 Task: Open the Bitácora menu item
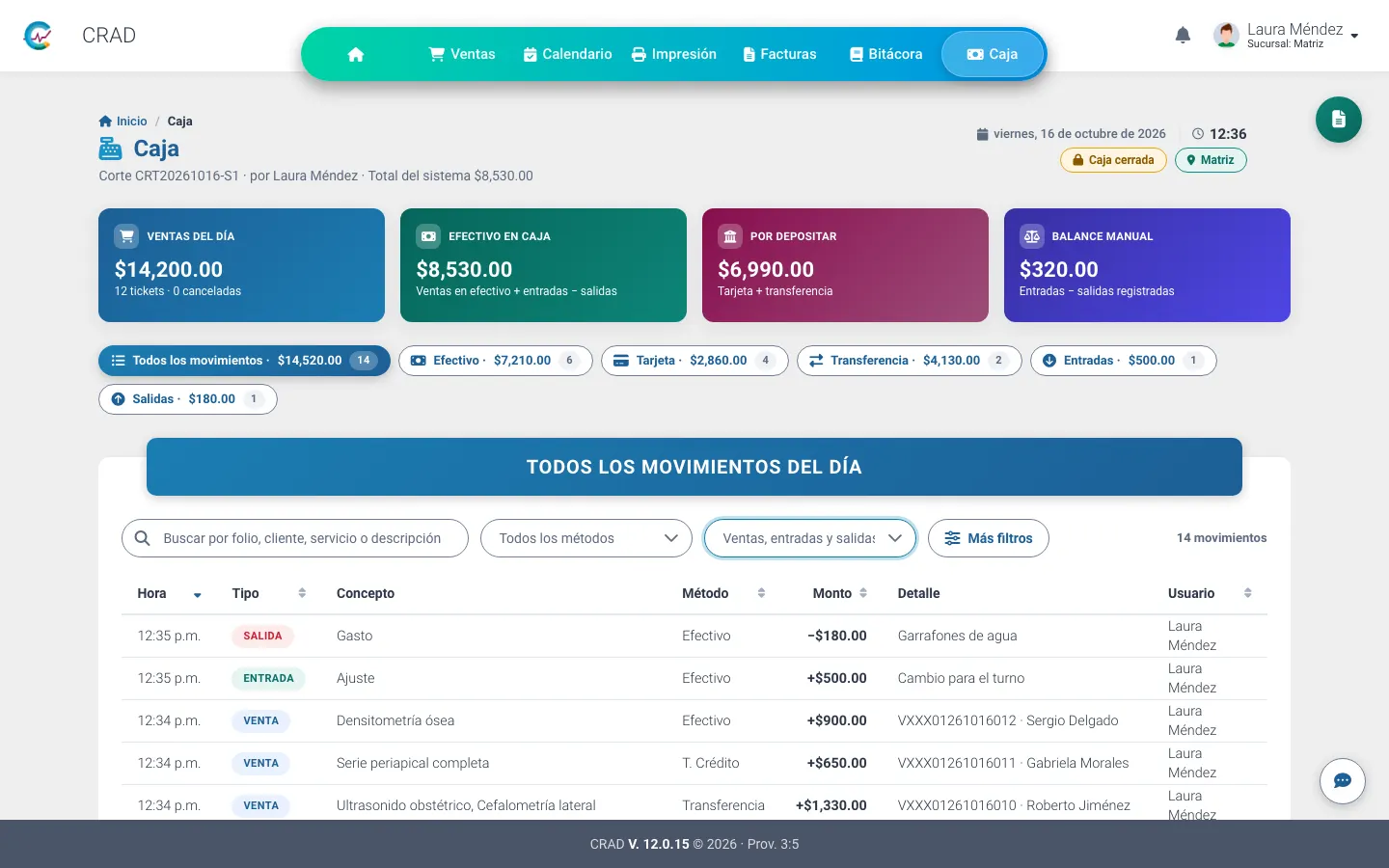point(885,54)
